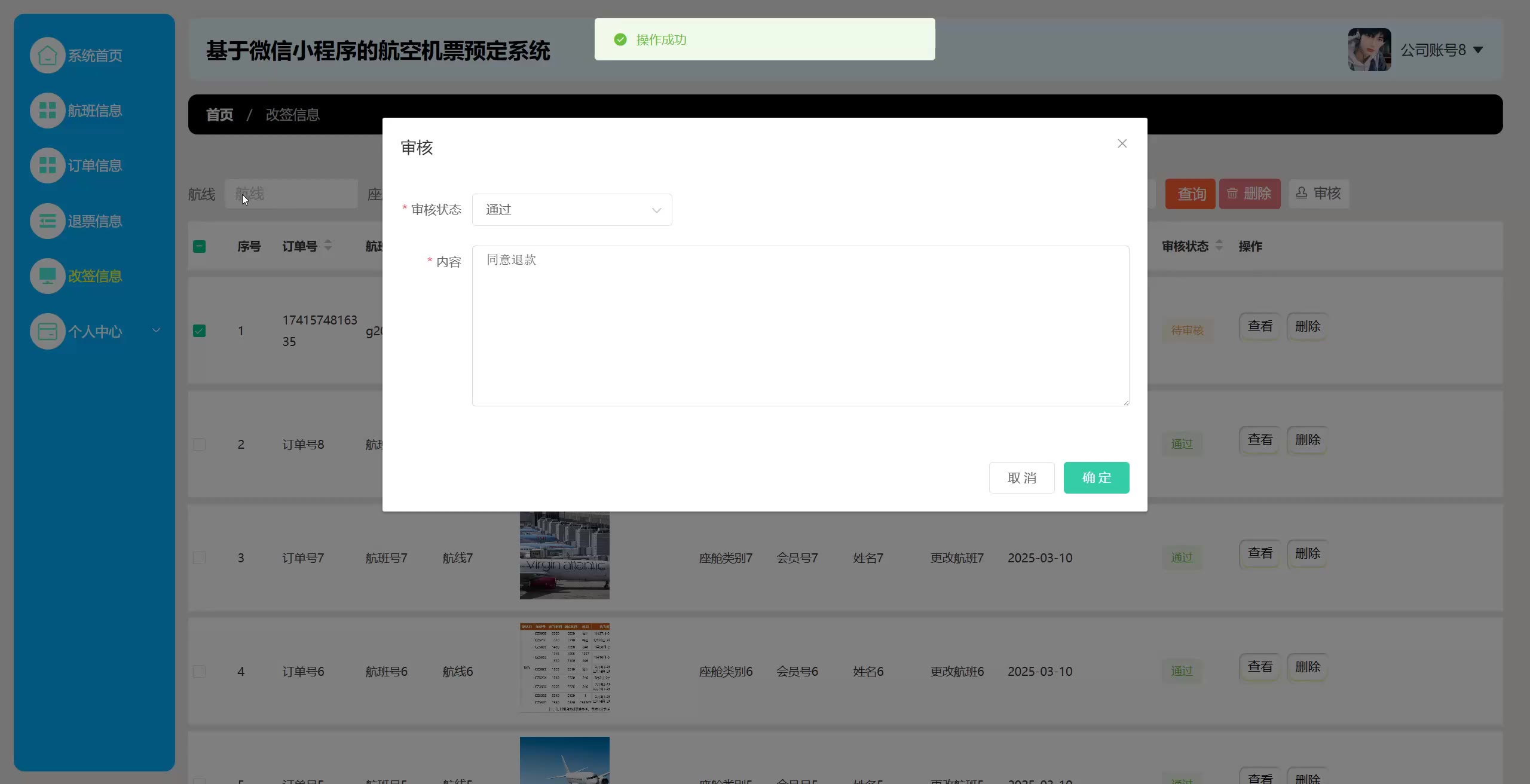Open the 退票信息 menu item
The image size is (1530, 784).
[94, 221]
